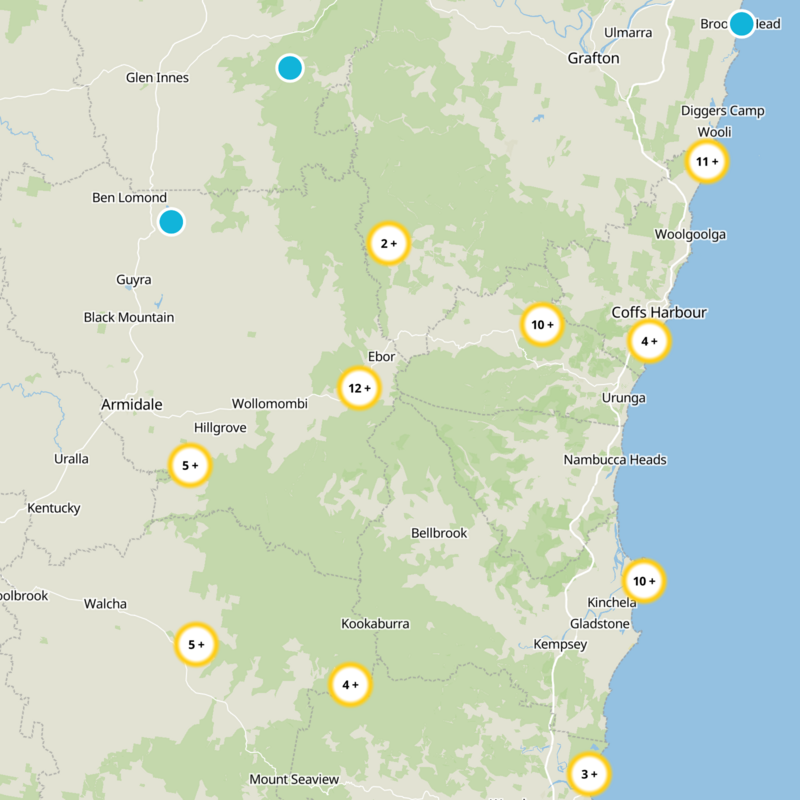The width and height of the screenshot is (800, 800).
Task: Click the Ebor label
Action: pyautogui.click(x=381, y=357)
